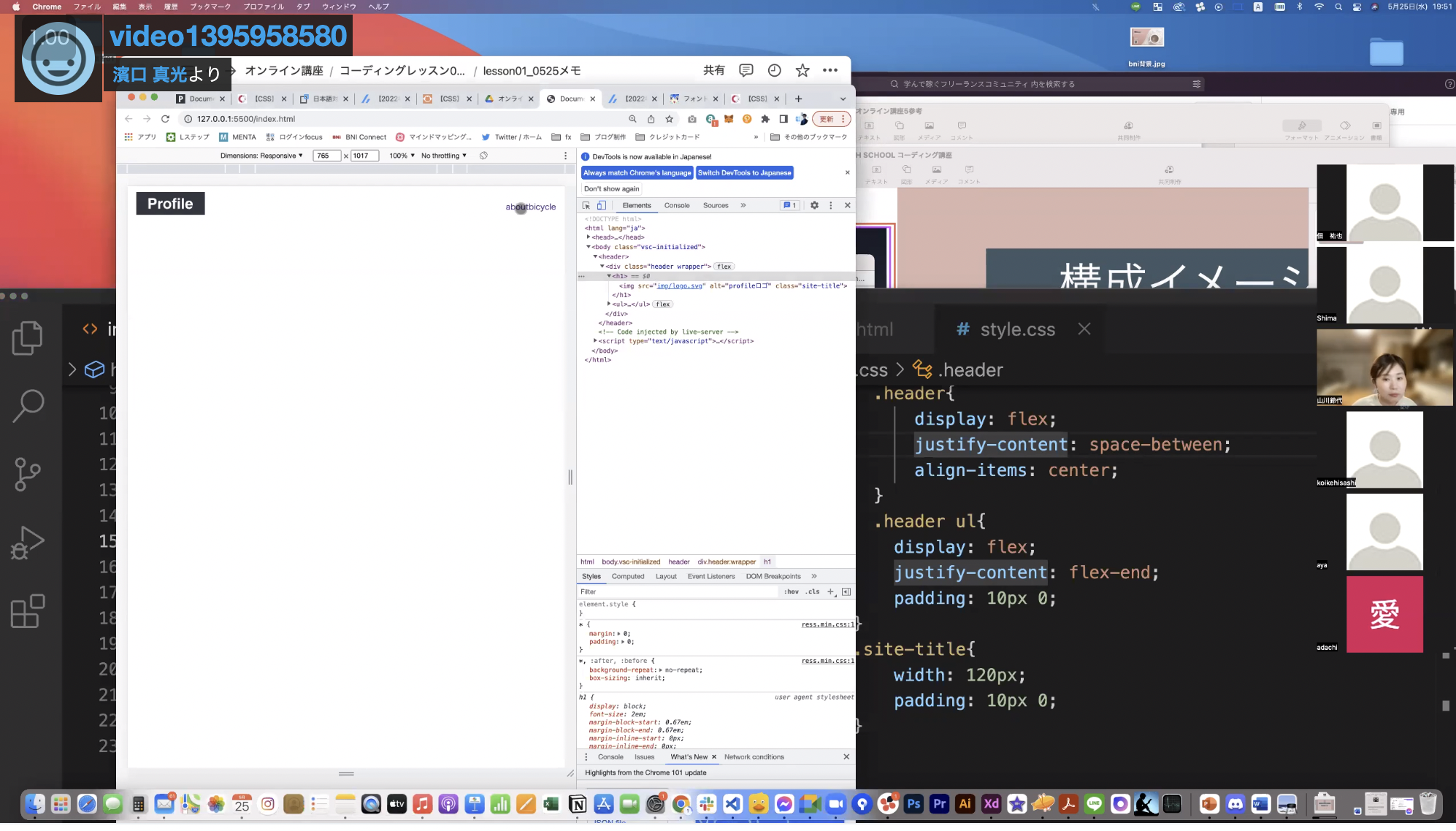Click the Chrome address bar URL

(246, 118)
